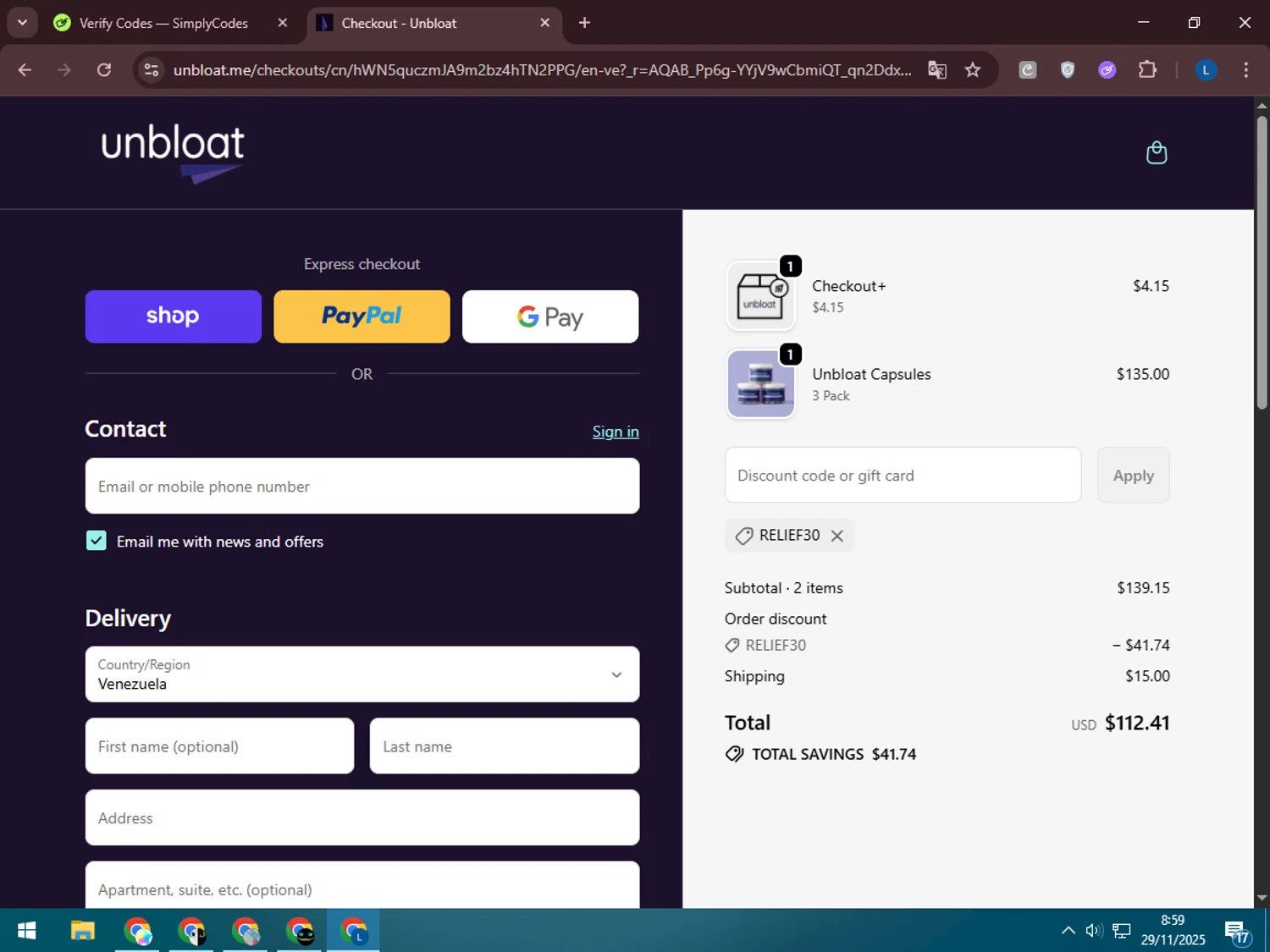Click the Checkout+ price $4.15 on right
The image size is (1270, 952).
point(1151,286)
